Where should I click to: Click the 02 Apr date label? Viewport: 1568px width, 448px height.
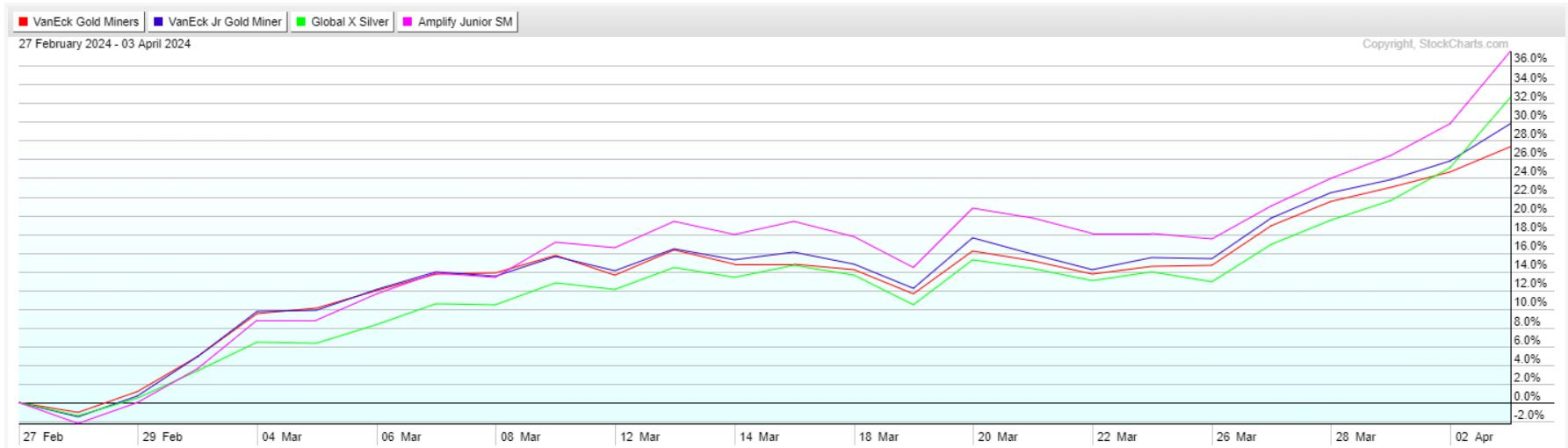[x=1475, y=437]
